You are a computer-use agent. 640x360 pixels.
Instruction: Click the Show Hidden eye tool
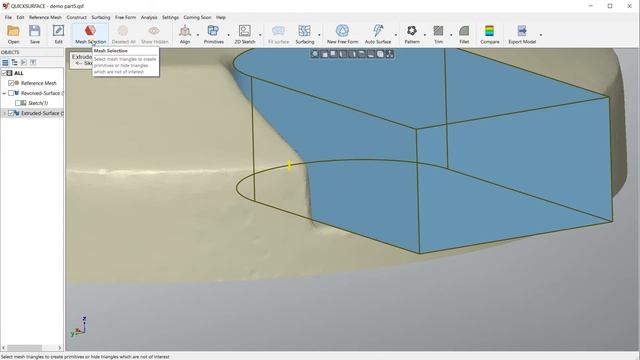154,34
